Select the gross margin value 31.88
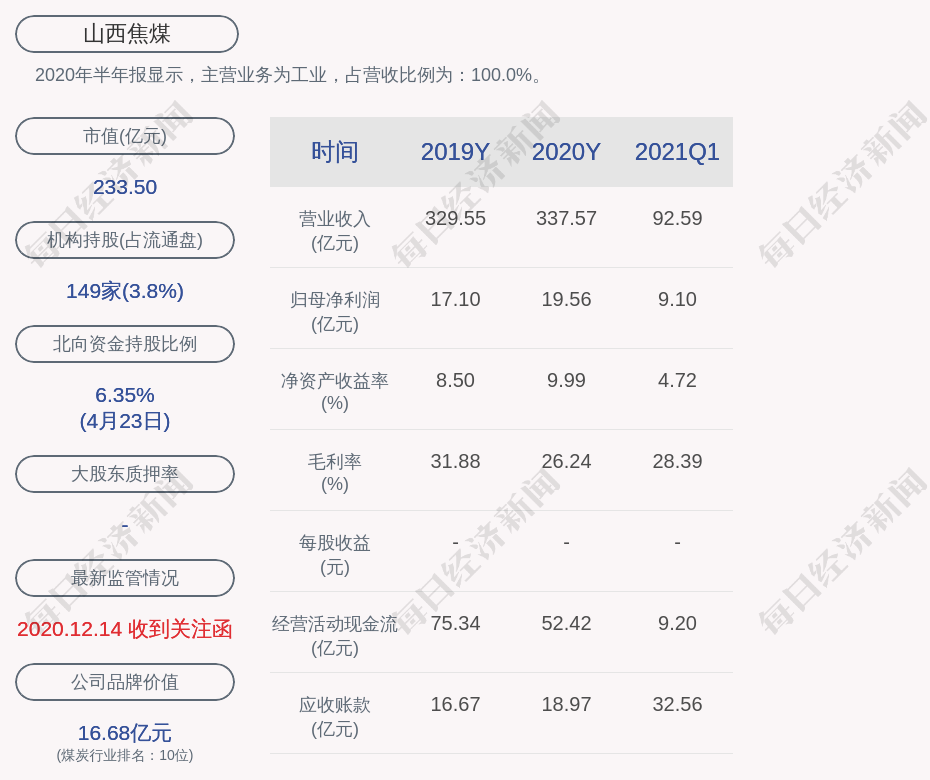 coord(456,461)
